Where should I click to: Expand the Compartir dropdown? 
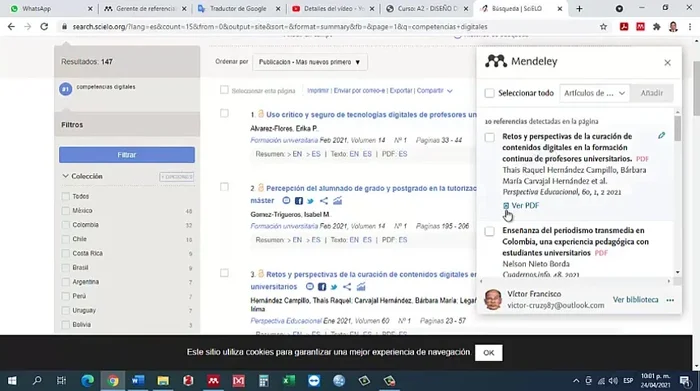tap(434, 91)
